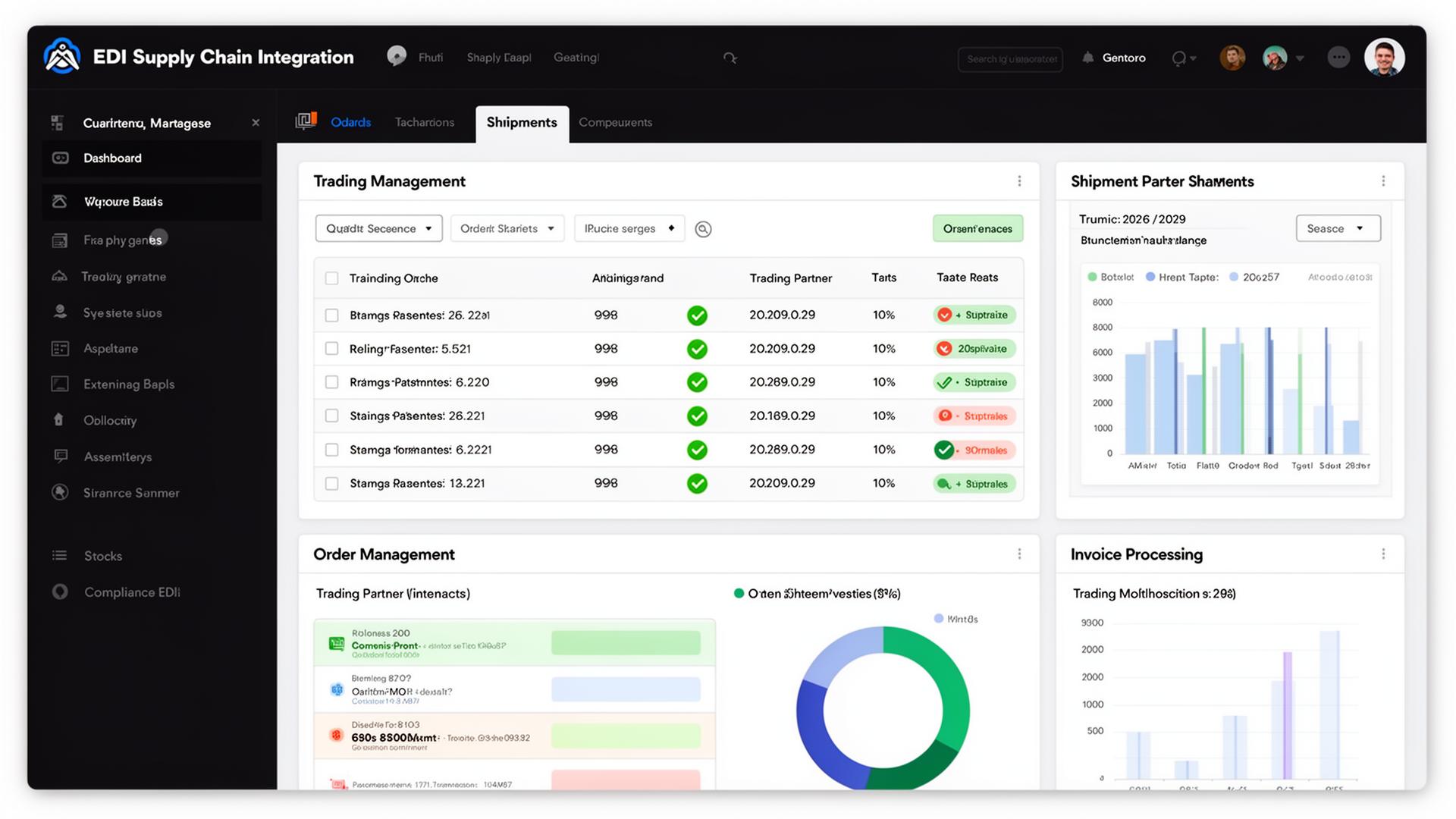Click the EDI Supply Chain Integration logo
This screenshot has width=1456, height=819.
click(x=62, y=57)
